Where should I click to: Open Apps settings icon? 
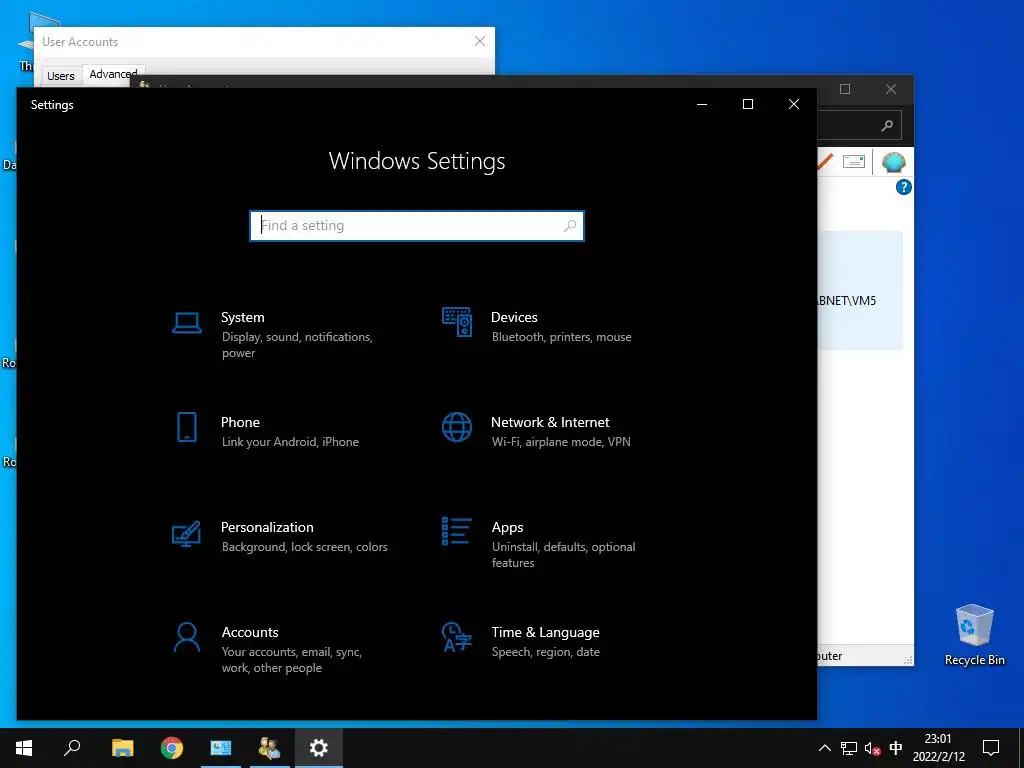[456, 531]
